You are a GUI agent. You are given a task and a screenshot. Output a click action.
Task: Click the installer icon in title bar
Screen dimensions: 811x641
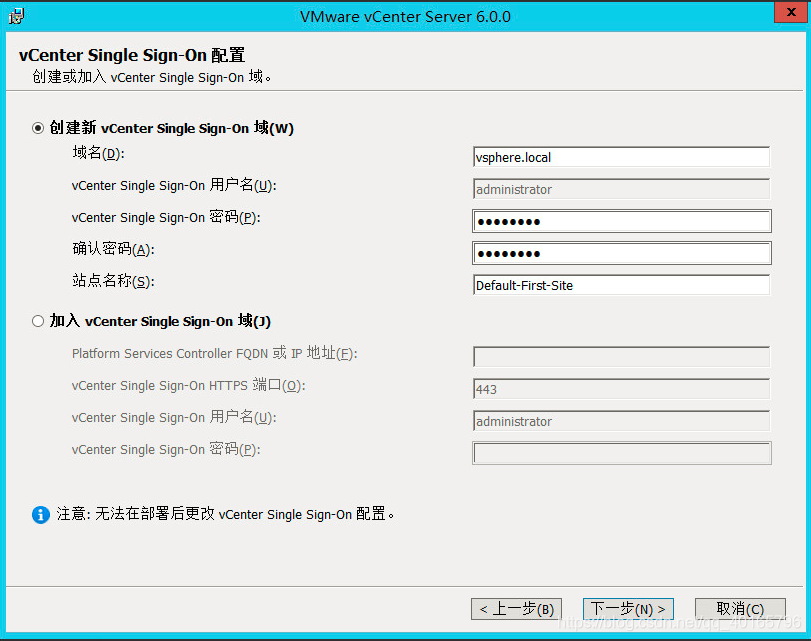point(16,16)
